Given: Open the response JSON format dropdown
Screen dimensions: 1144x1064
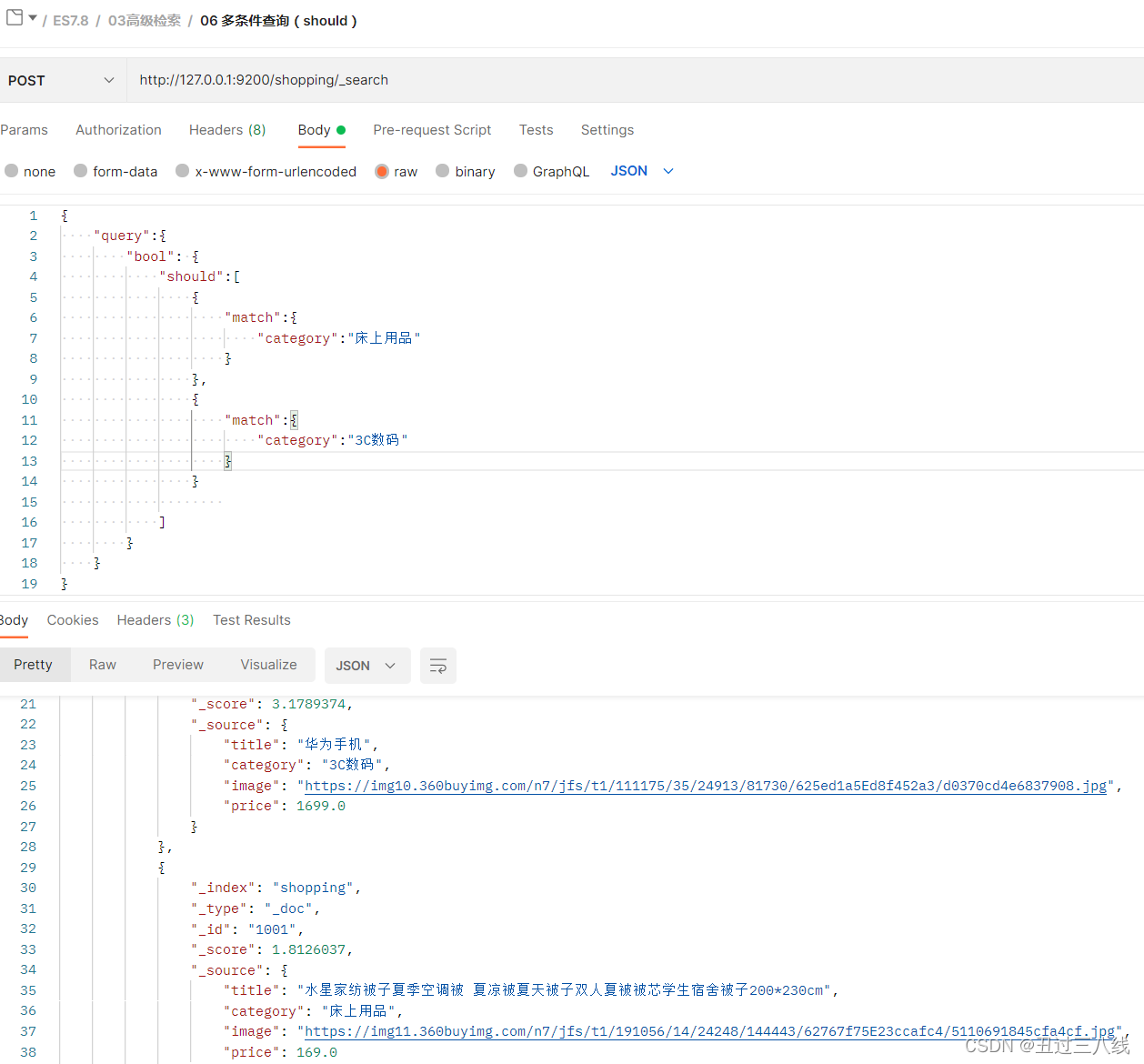Looking at the screenshot, I should click(x=366, y=666).
